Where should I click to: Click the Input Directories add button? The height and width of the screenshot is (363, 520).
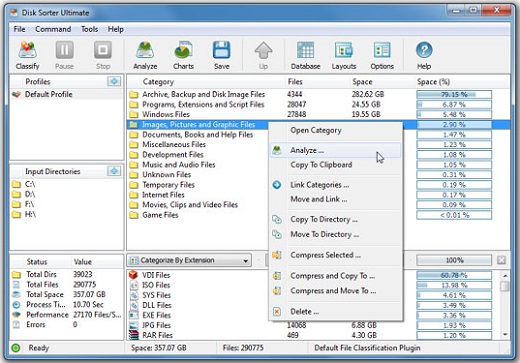(114, 171)
